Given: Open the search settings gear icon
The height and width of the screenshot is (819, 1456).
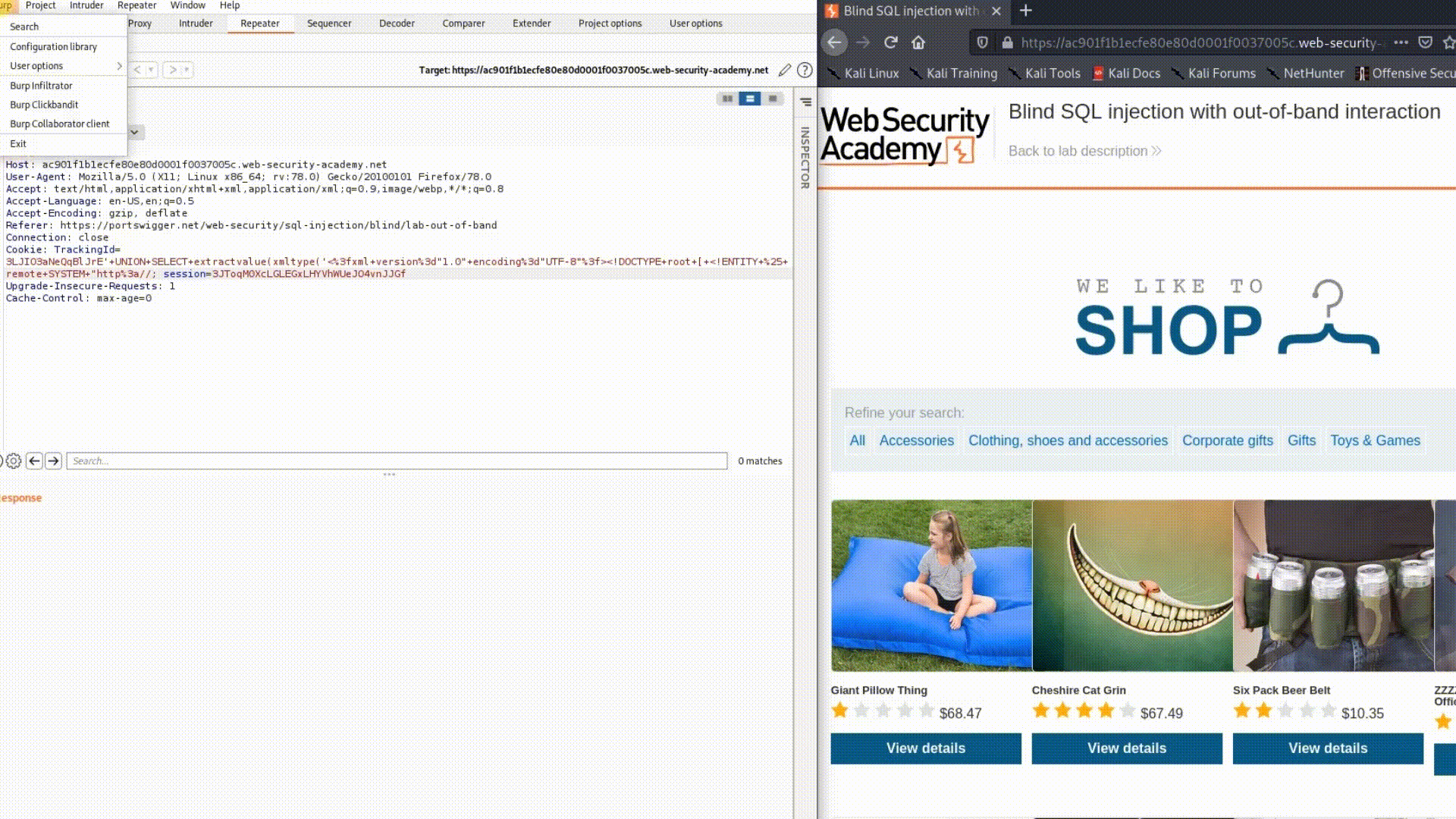Looking at the screenshot, I should coord(14,461).
